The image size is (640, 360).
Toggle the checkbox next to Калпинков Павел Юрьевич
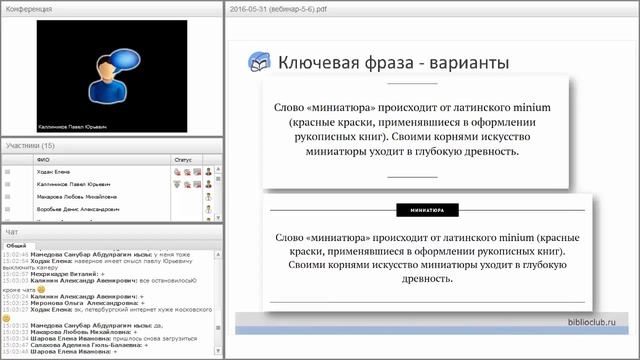pos(7,184)
